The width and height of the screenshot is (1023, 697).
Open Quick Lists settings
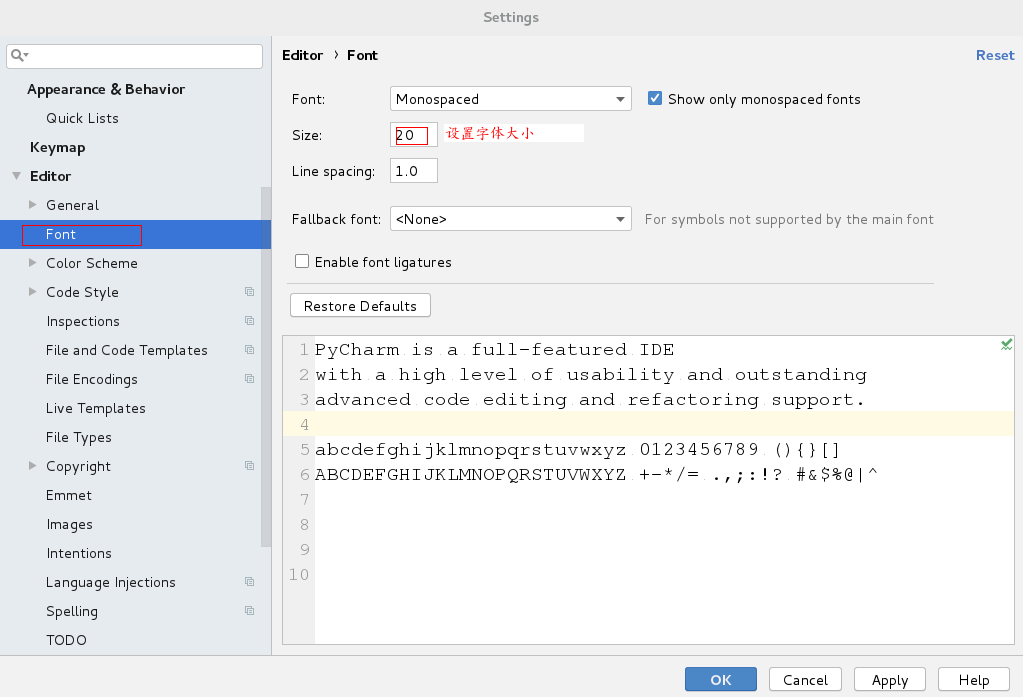[x=82, y=118]
